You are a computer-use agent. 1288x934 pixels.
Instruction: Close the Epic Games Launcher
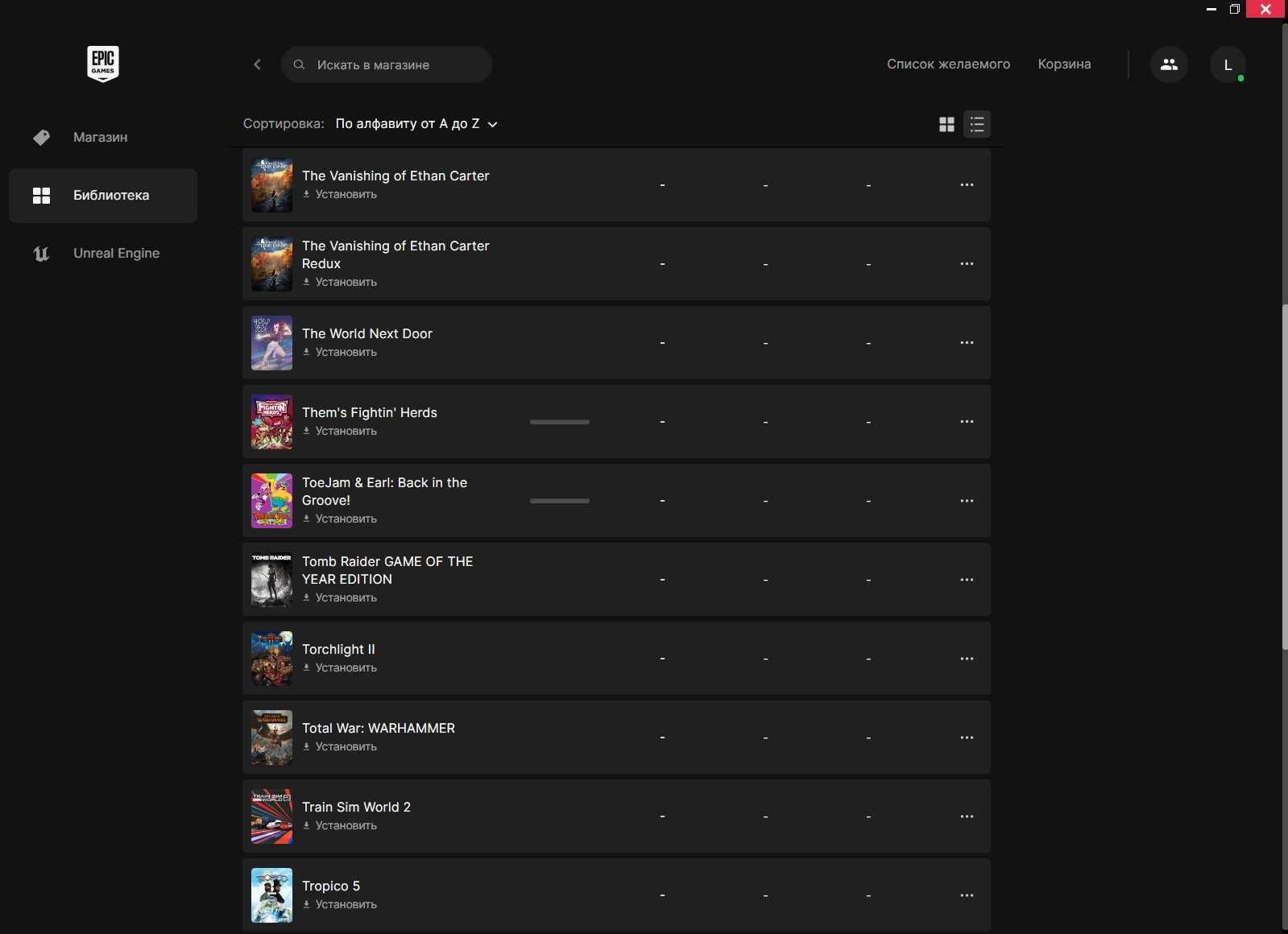point(1266,9)
